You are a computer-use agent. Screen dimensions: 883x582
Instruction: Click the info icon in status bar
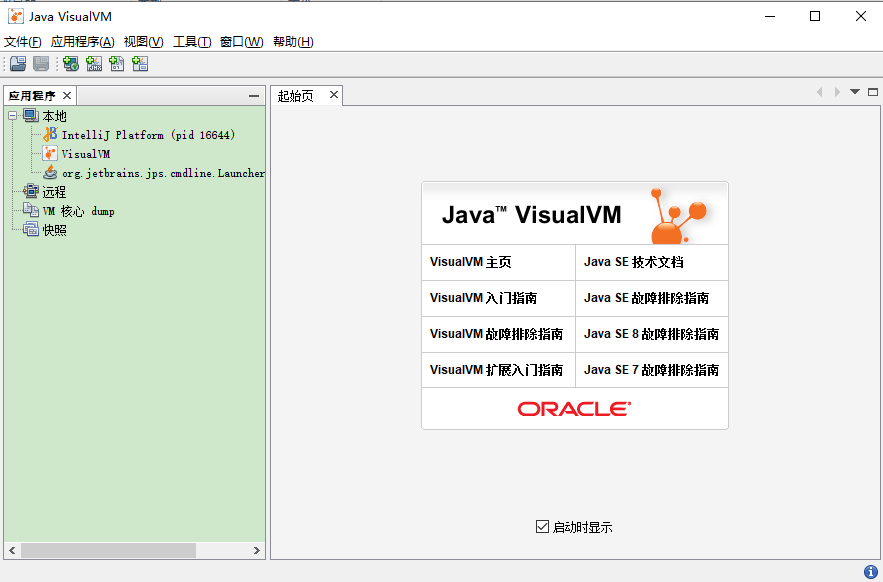point(871,572)
